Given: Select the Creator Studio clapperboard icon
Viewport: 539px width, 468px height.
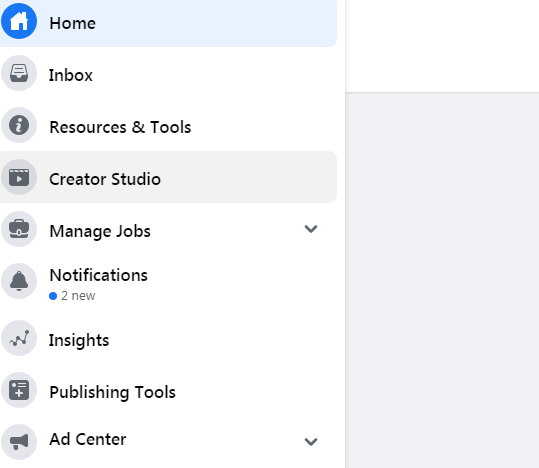Looking at the screenshot, I should coord(19,177).
